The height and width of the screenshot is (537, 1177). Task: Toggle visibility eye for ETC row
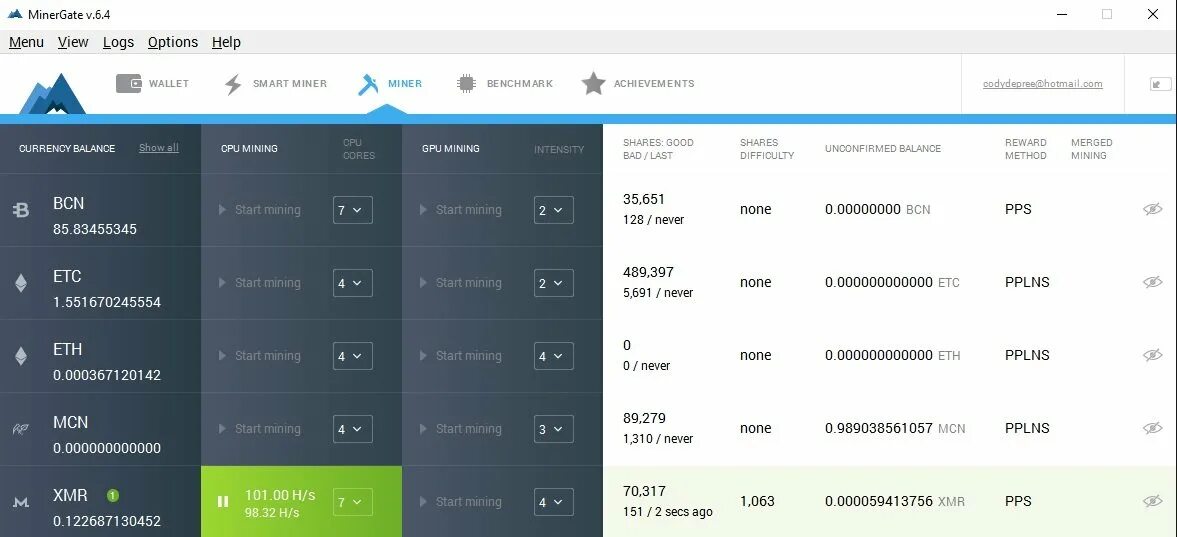(x=1152, y=282)
